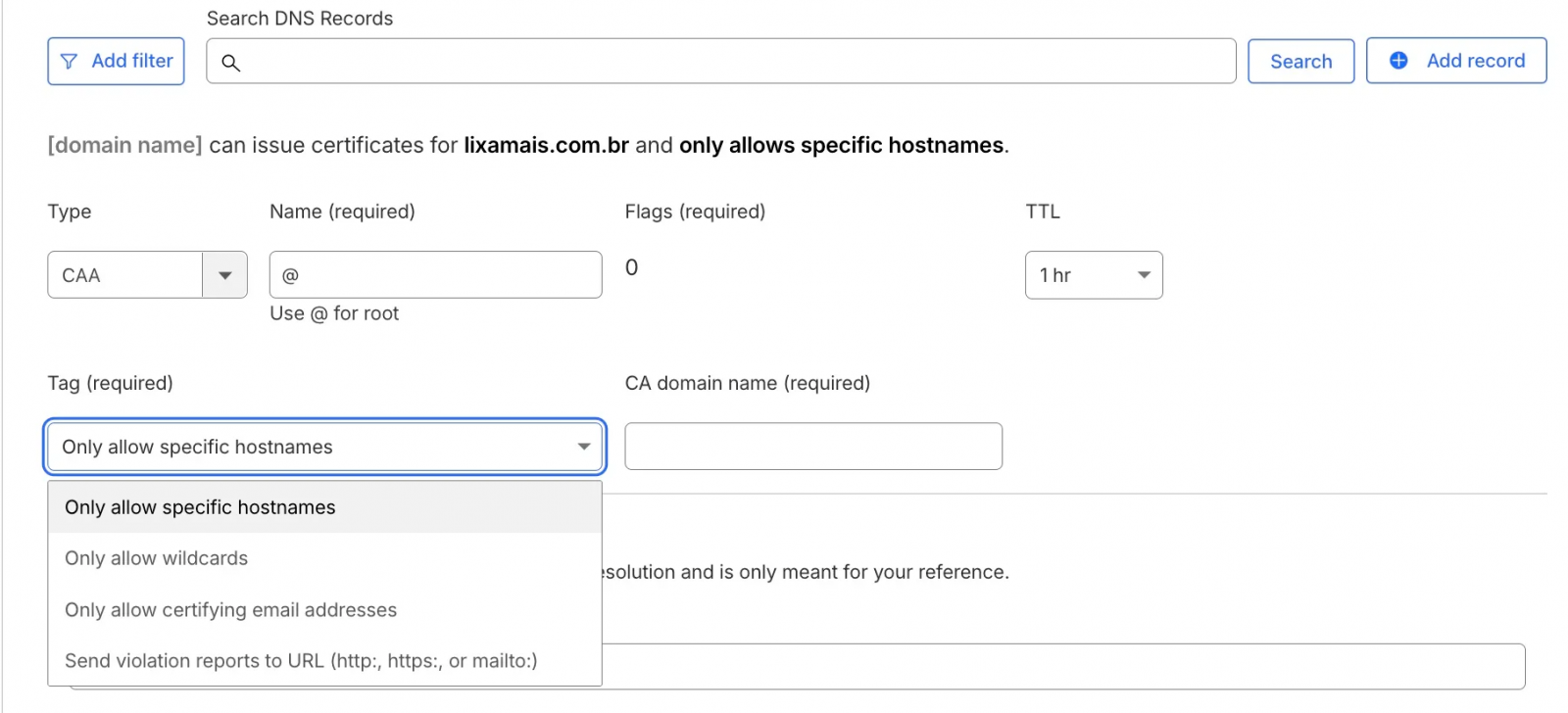The height and width of the screenshot is (713, 1568).
Task: Choose 'Only allow wildcards' tag option
Action: click(x=157, y=558)
